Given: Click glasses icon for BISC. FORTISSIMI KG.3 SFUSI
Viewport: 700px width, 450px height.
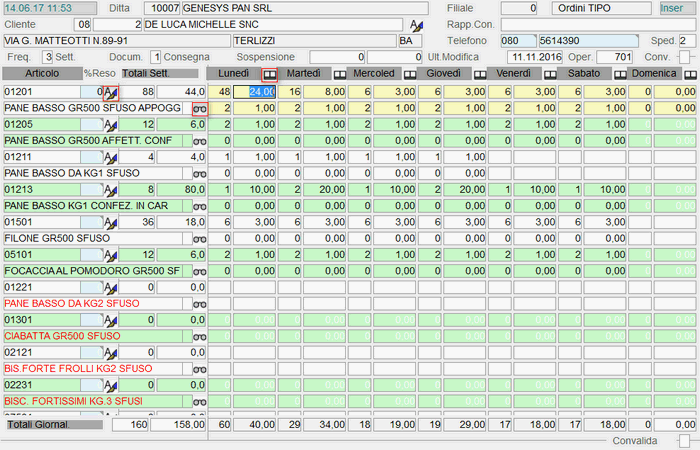Looking at the screenshot, I should [200, 402].
